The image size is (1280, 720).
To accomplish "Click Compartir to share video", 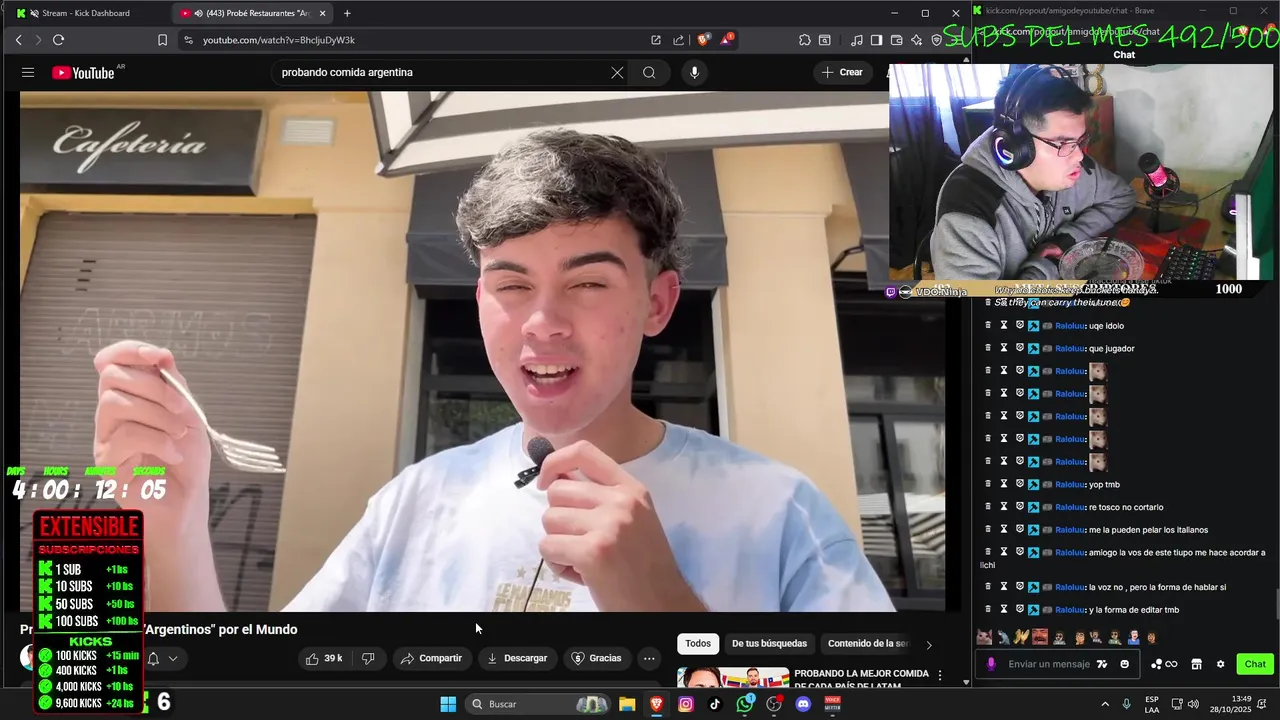I will pyautogui.click(x=431, y=658).
